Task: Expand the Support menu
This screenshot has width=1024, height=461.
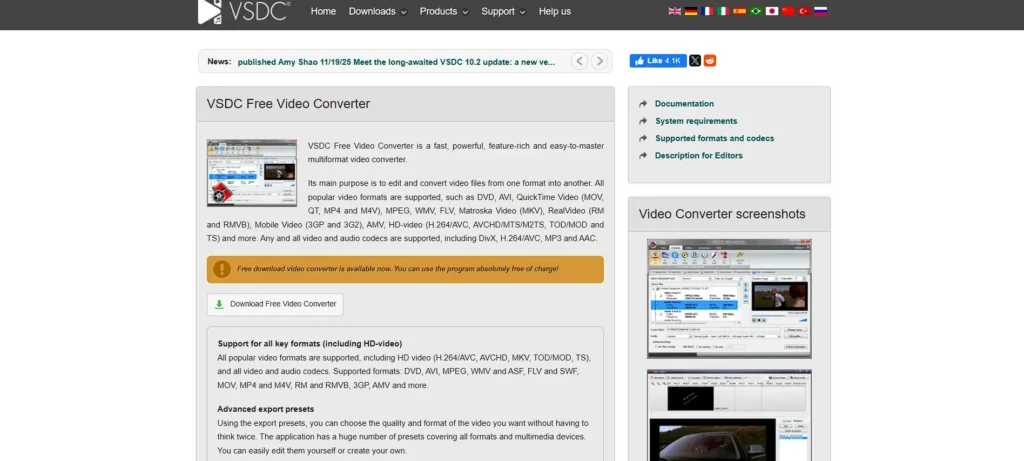Action: [504, 11]
